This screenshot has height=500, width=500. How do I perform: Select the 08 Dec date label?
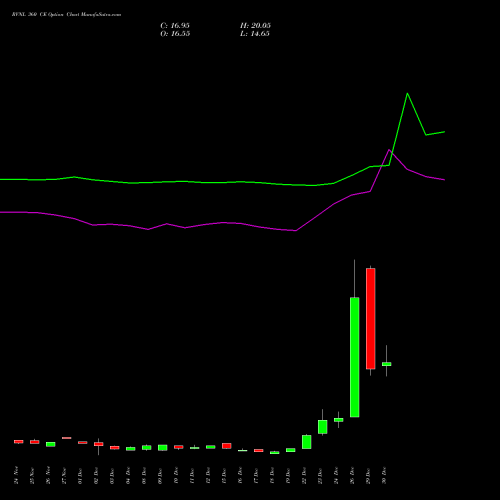[144, 475]
